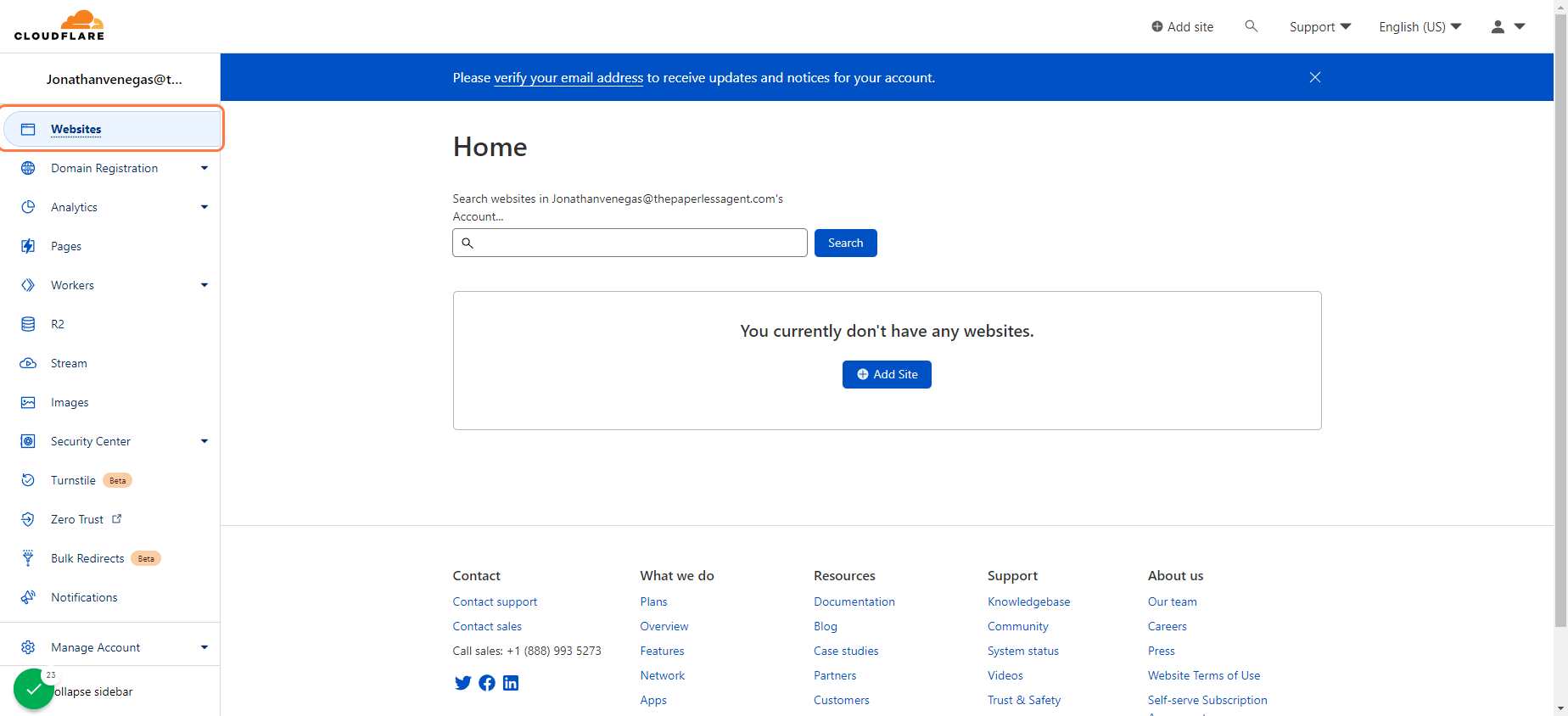Open the user account avatar menu
The width and height of the screenshot is (1568, 716).
(1508, 26)
